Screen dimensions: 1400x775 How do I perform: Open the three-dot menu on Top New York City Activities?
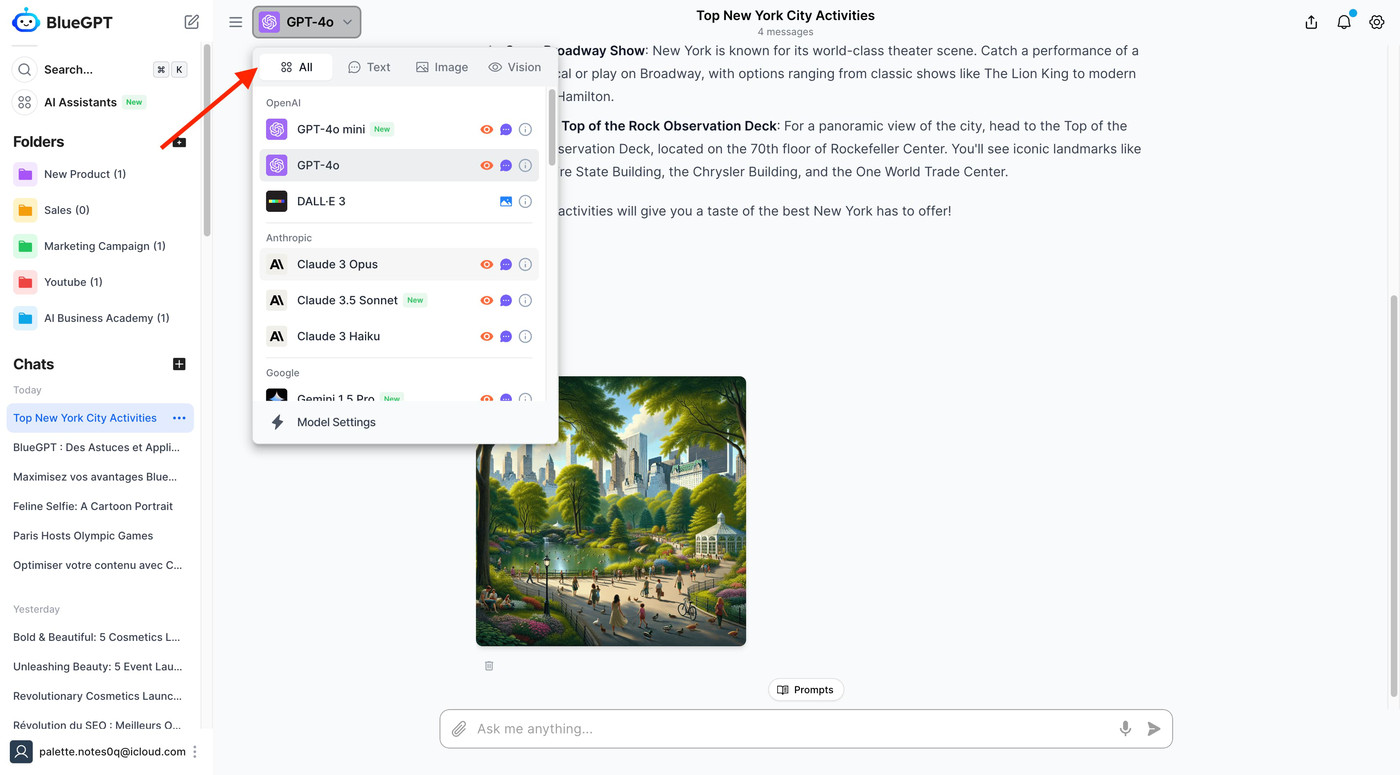(179, 418)
